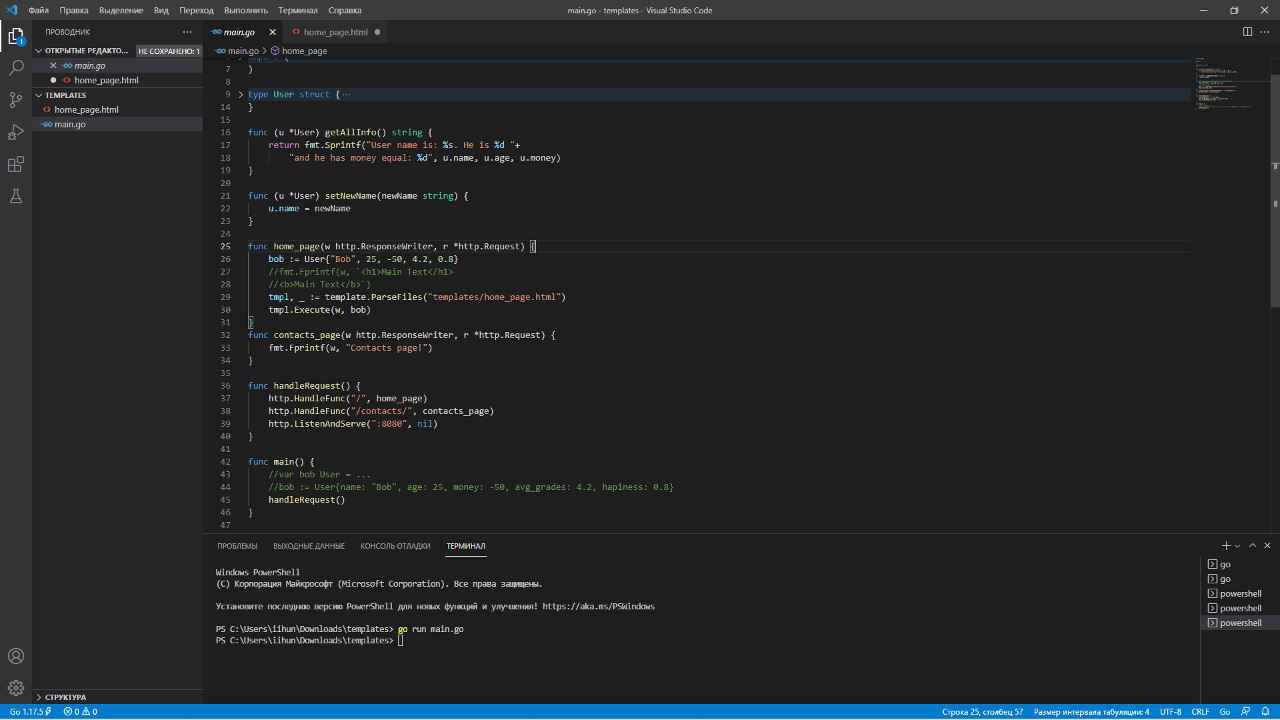Switch to the ПРОБЛЕМЫ panel tab

point(237,546)
